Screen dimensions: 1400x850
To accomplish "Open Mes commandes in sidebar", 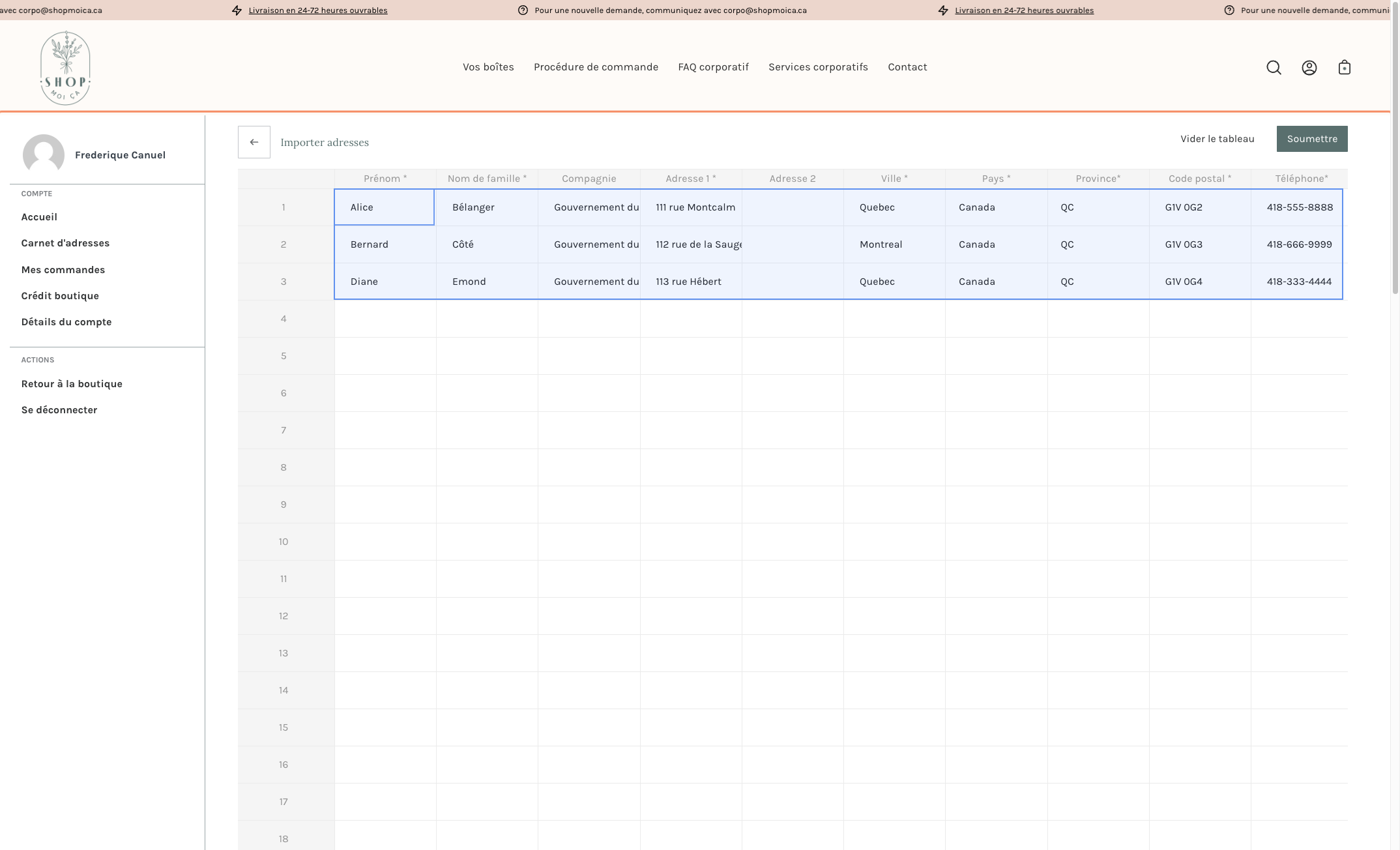I will click(63, 270).
